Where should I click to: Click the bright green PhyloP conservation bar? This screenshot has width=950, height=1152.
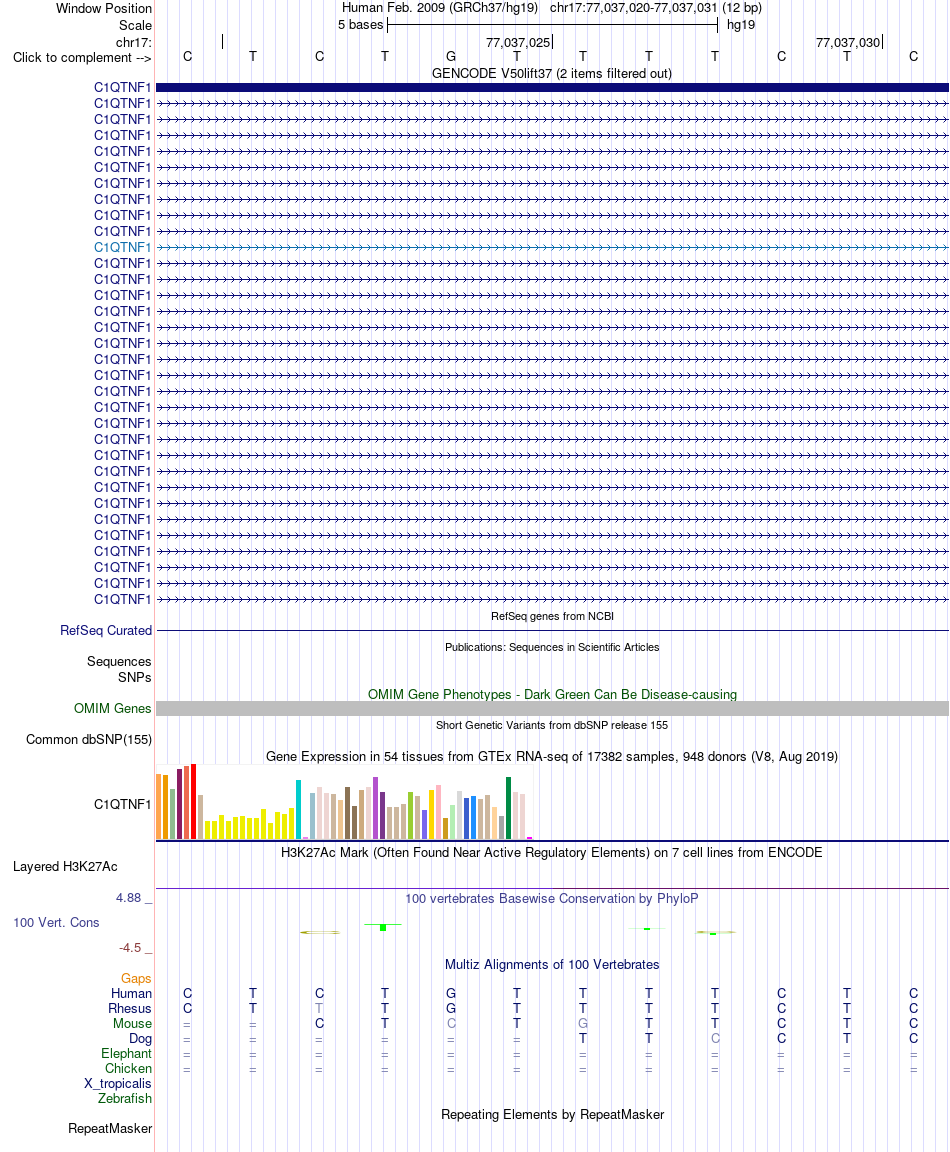(x=383, y=927)
